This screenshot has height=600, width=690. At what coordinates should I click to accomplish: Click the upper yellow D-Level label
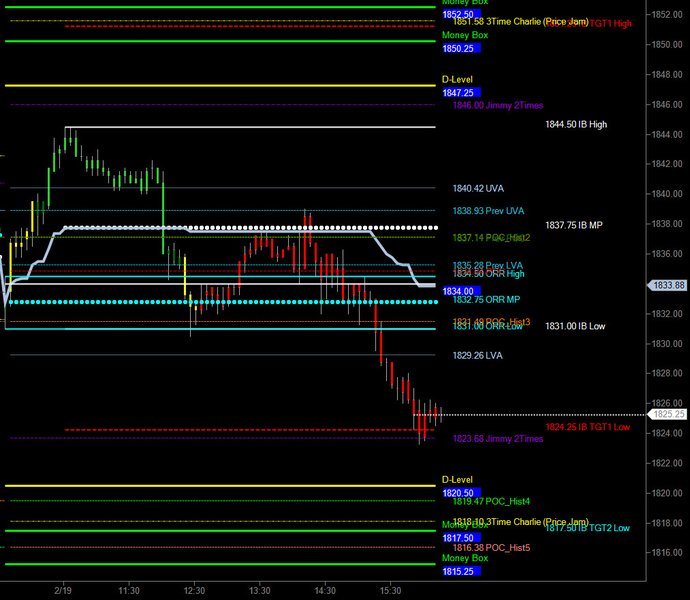pyautogui.click(x=457, y=80)
